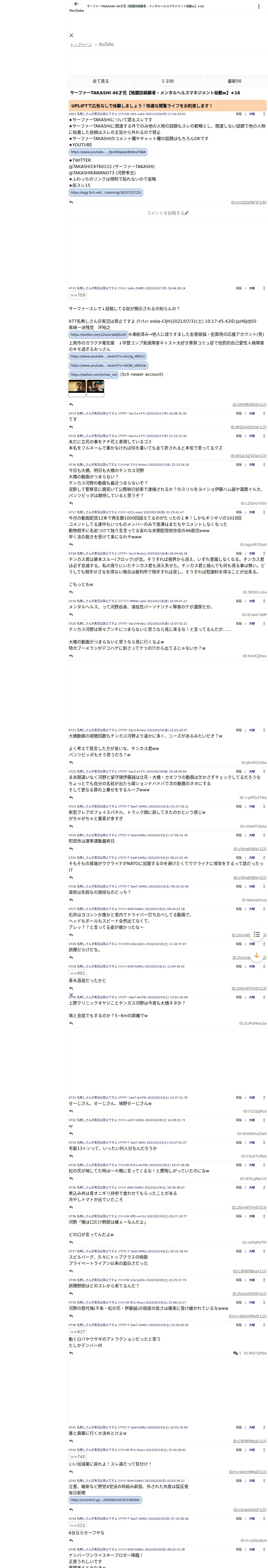
Task: Open ID:ZvocAOt50(2/2) poster link
Action: pyautogui.click(x=249, y=1294)
